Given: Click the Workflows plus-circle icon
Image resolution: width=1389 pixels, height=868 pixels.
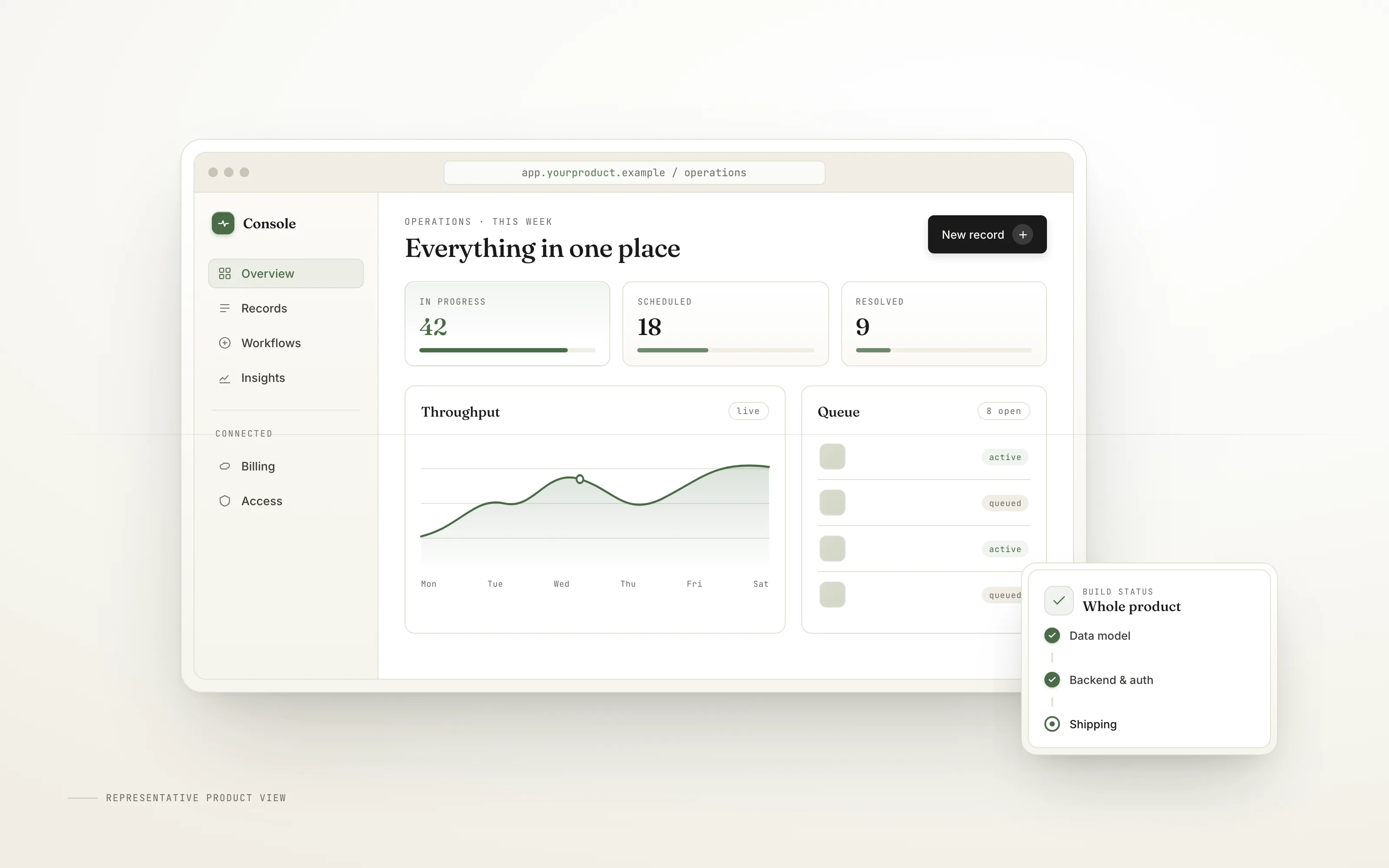Looking at the screenshot, I should coord(225,343).
